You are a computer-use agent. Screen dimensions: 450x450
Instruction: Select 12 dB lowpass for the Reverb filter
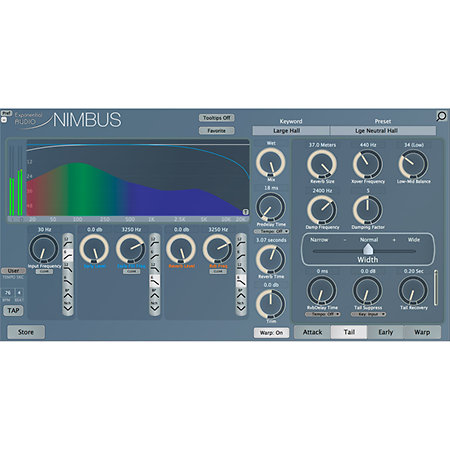tap(241, 268)
